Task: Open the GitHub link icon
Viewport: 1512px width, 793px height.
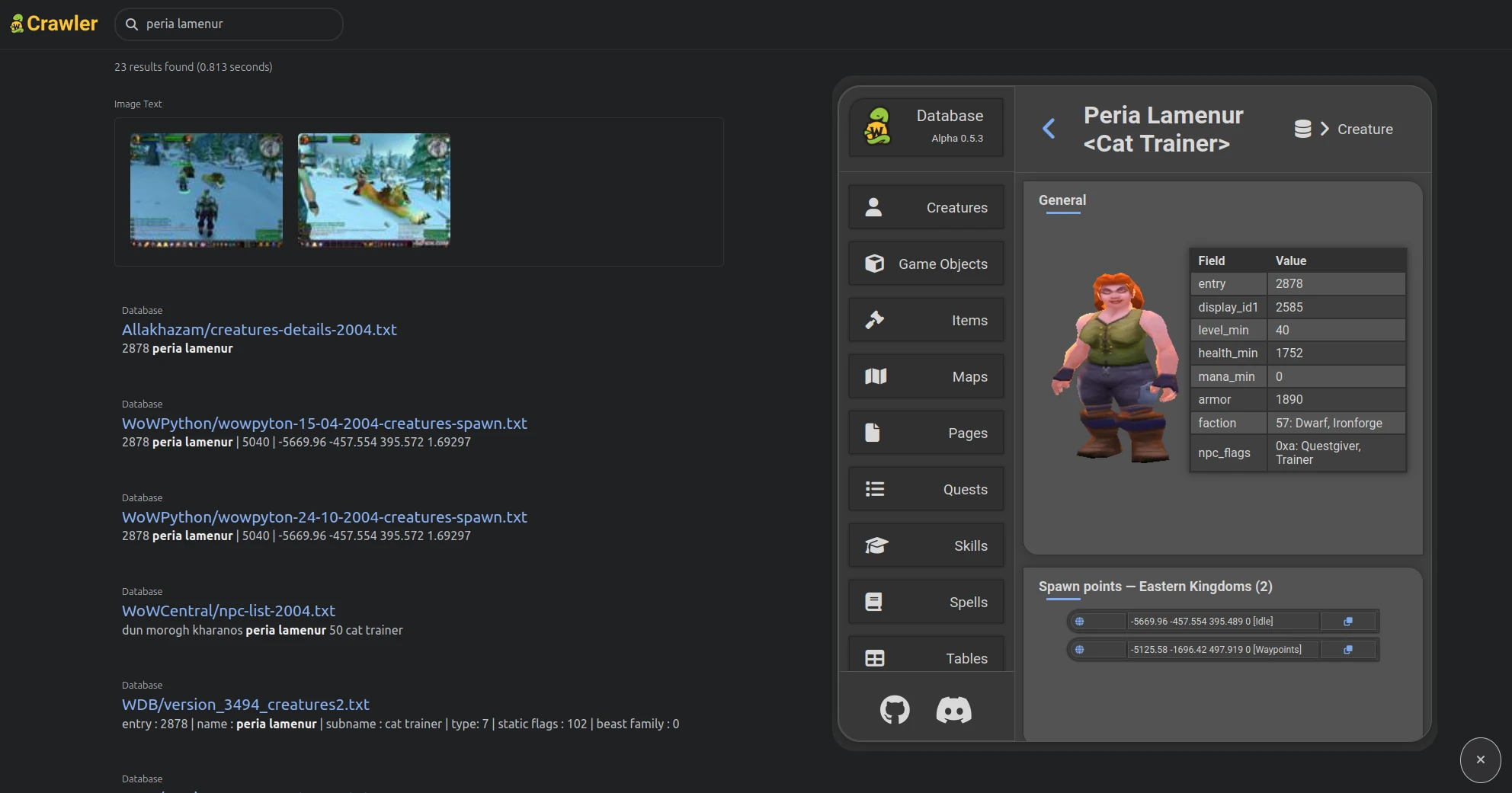Action: point(895,710)
